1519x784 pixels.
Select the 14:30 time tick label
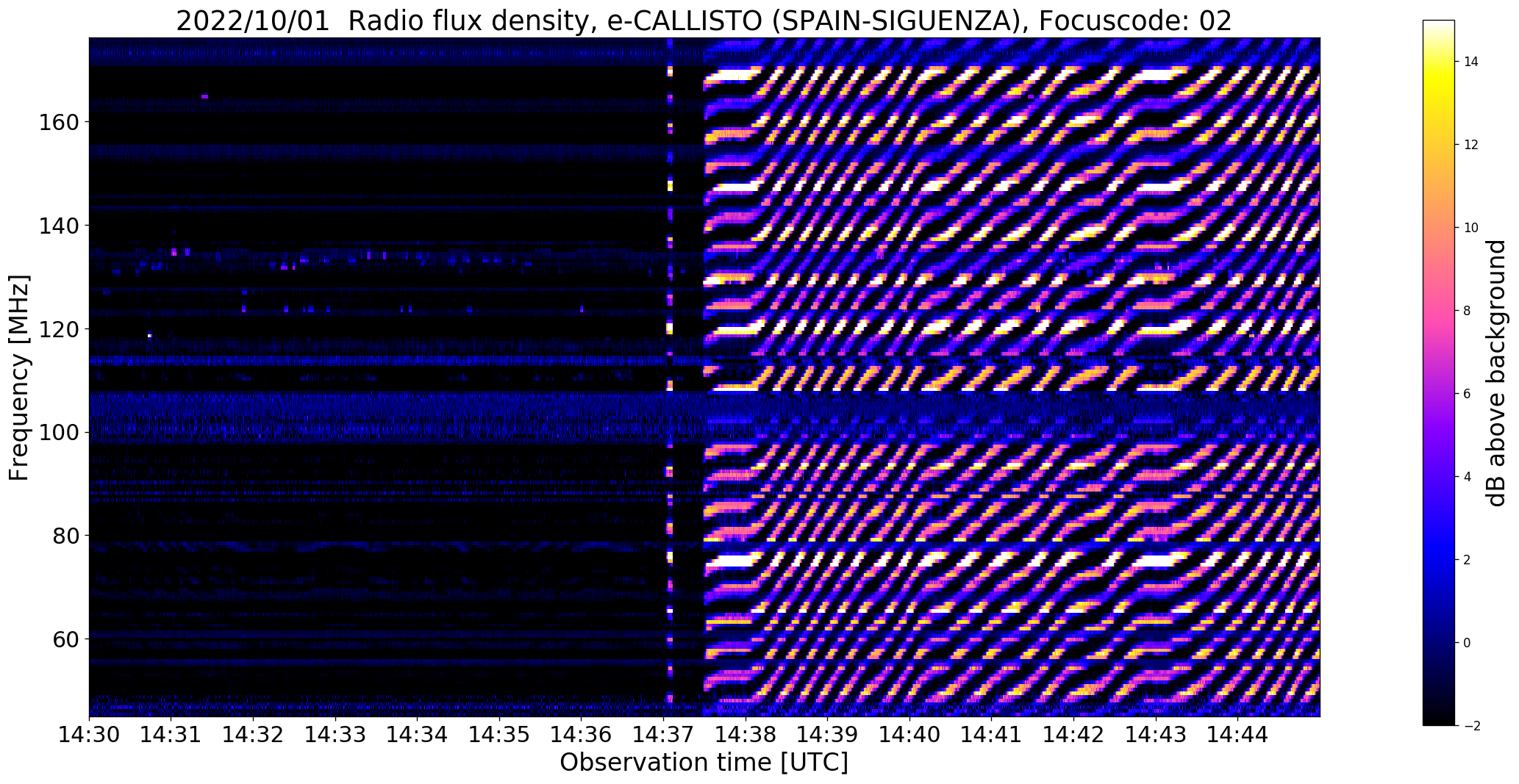[89, 734]
